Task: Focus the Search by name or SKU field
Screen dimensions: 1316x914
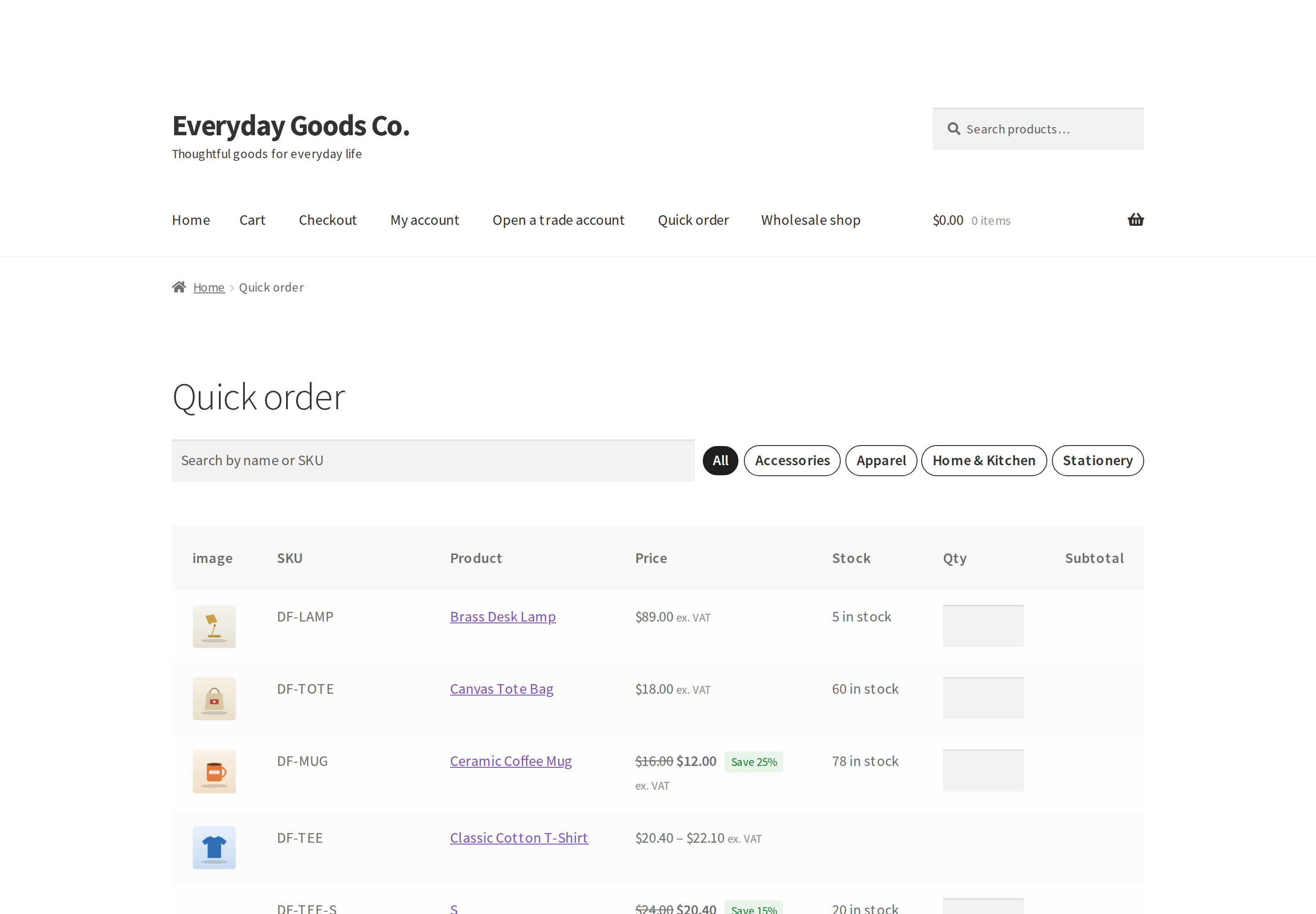Action: click(433, 461)
